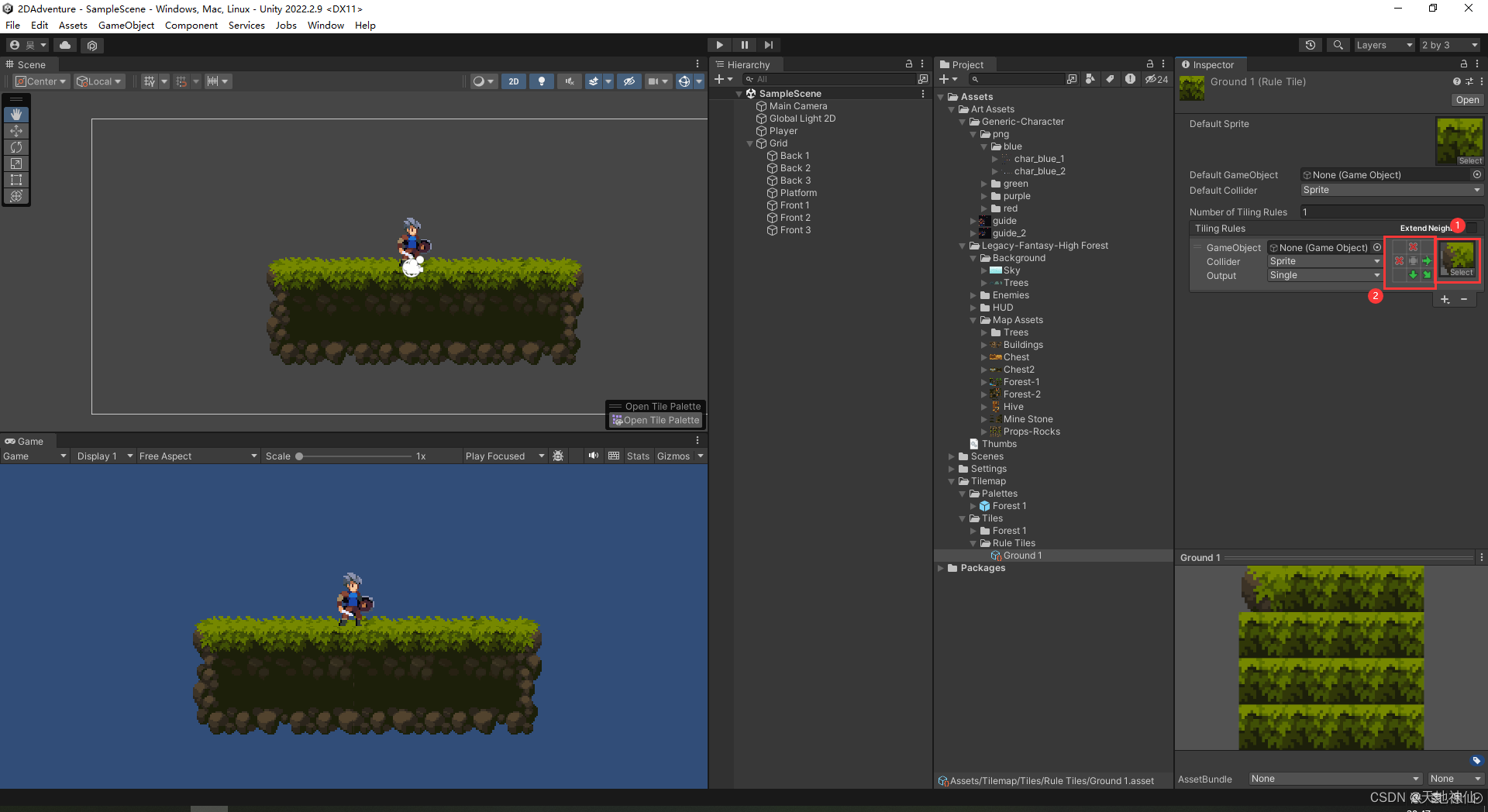The height and width of the screenshot is (812, 1488).
Task: Open the global search magnifier icon
Action: pyautogui.click(x=1338, y=45)
